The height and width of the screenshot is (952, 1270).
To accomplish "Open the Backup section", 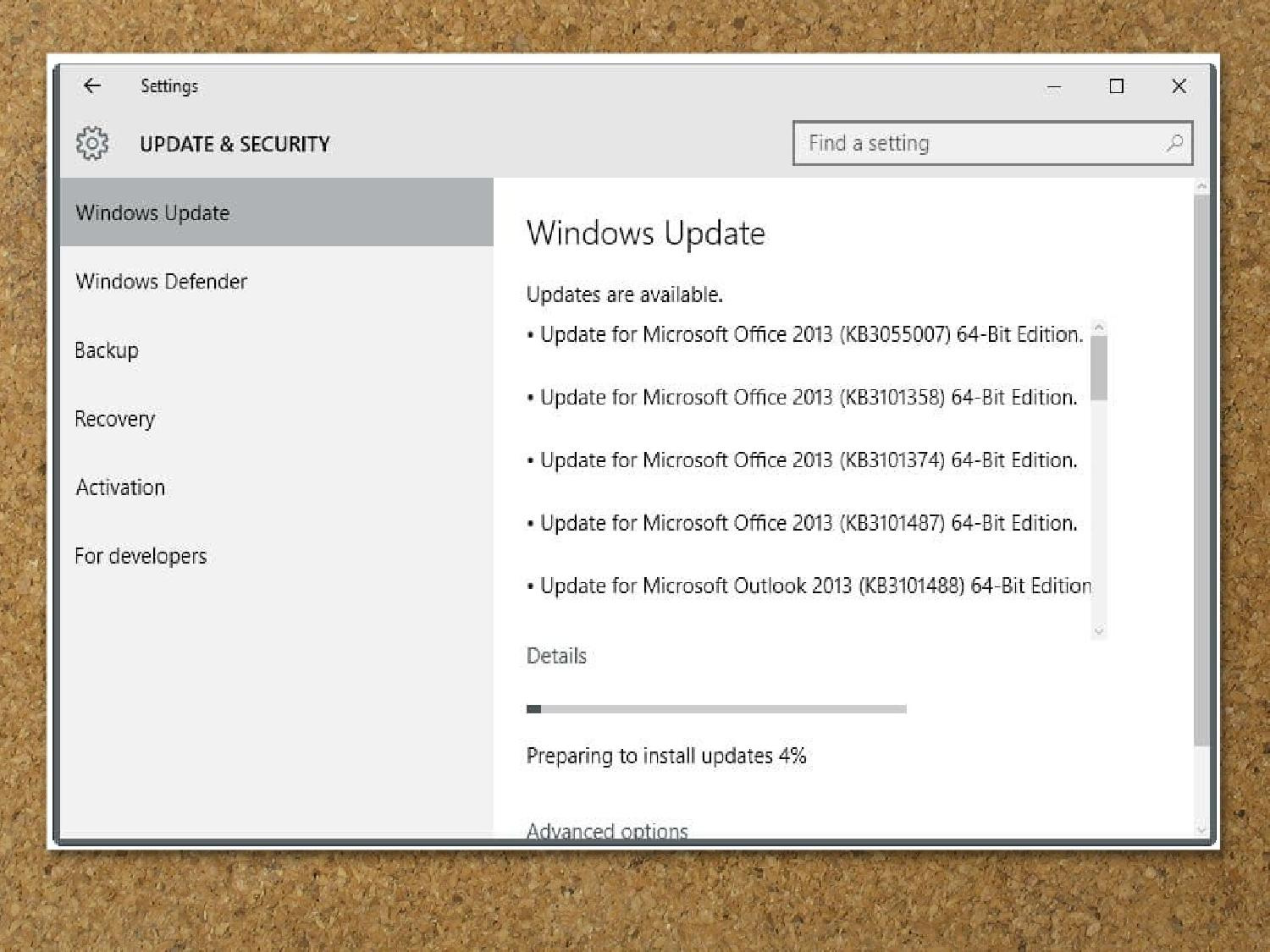I will tap(277, 349).
